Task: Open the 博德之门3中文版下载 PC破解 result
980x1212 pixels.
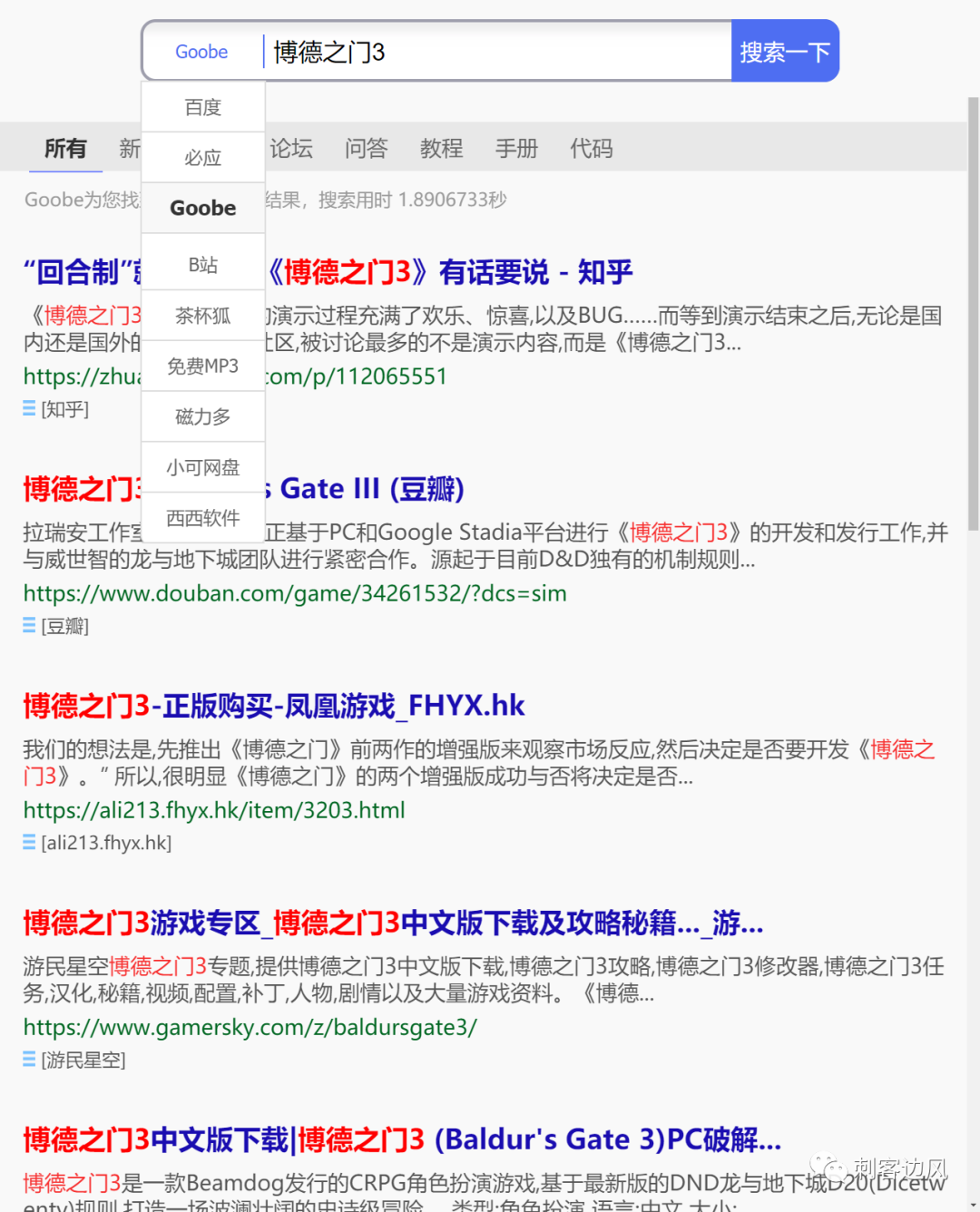Action: tap(402, 1139)
